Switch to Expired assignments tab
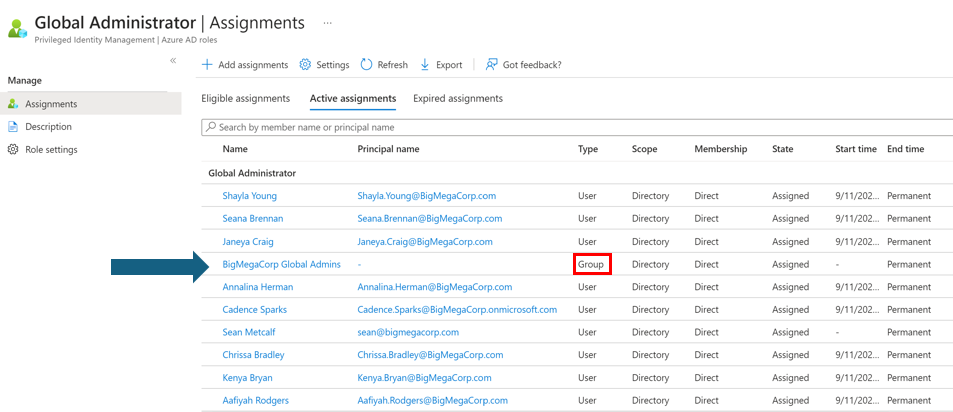This screenshot has height=412, width=953. pos(457,99)
